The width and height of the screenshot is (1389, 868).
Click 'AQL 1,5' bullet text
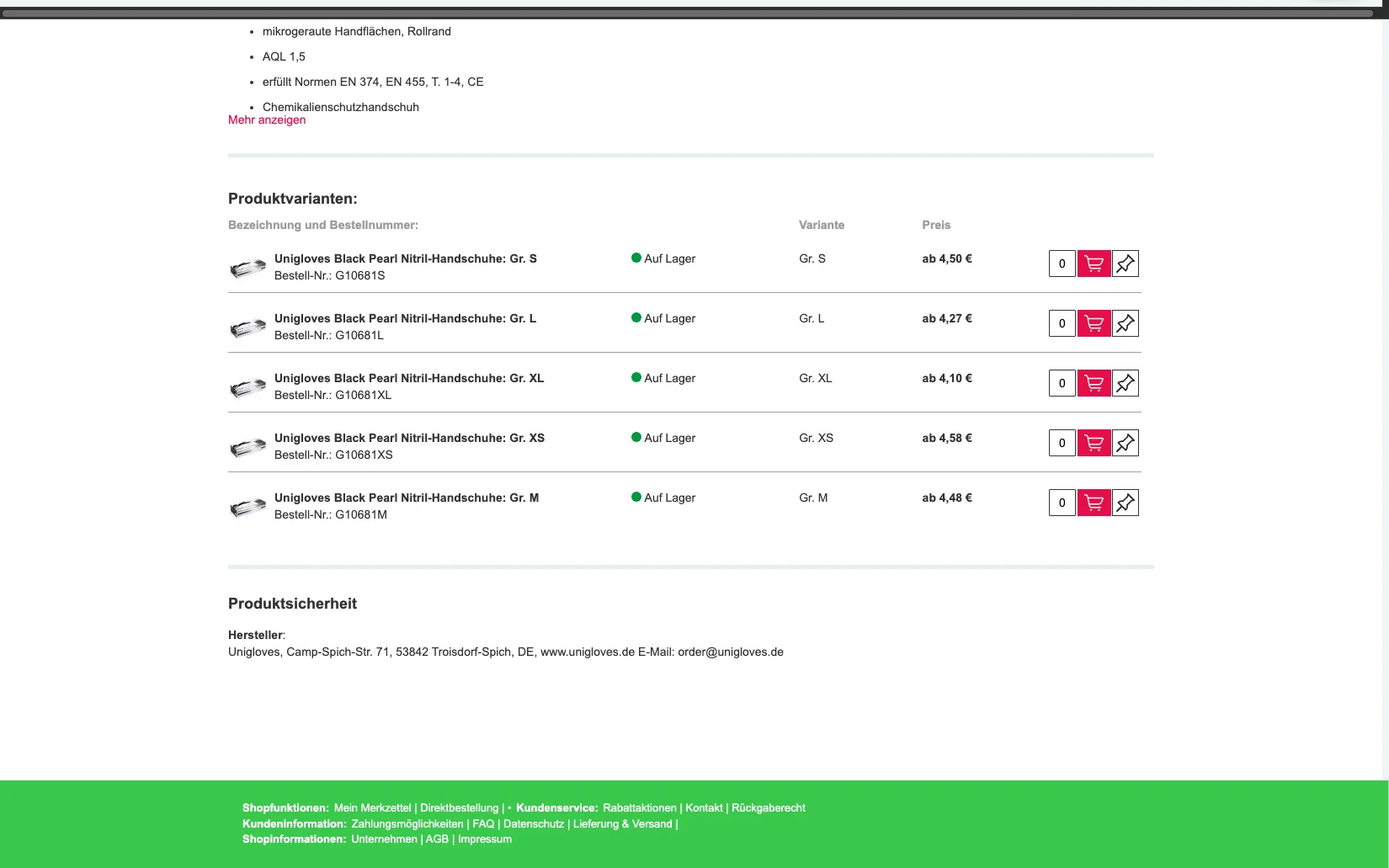(284, 56)
